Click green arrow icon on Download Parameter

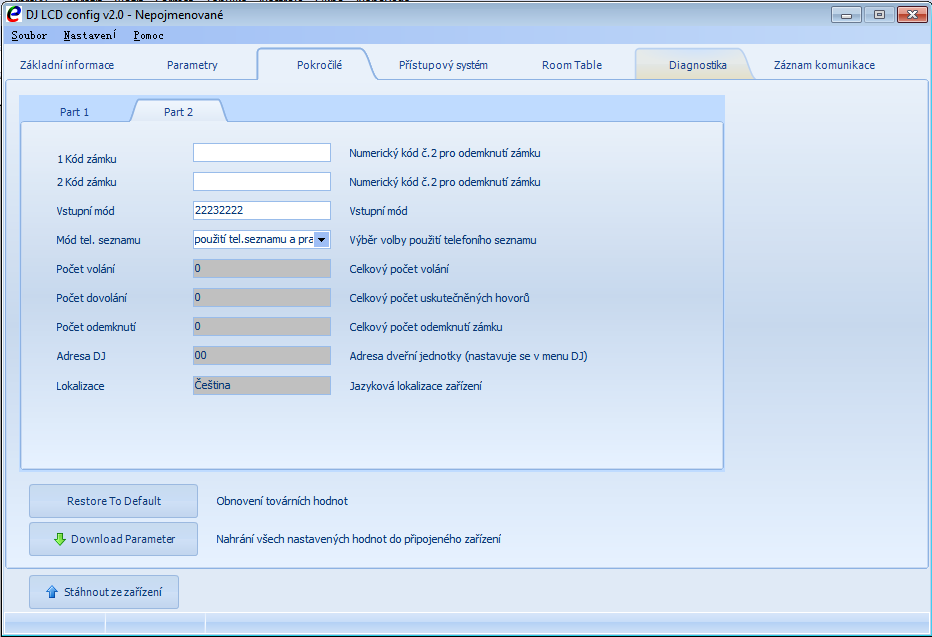59,539
